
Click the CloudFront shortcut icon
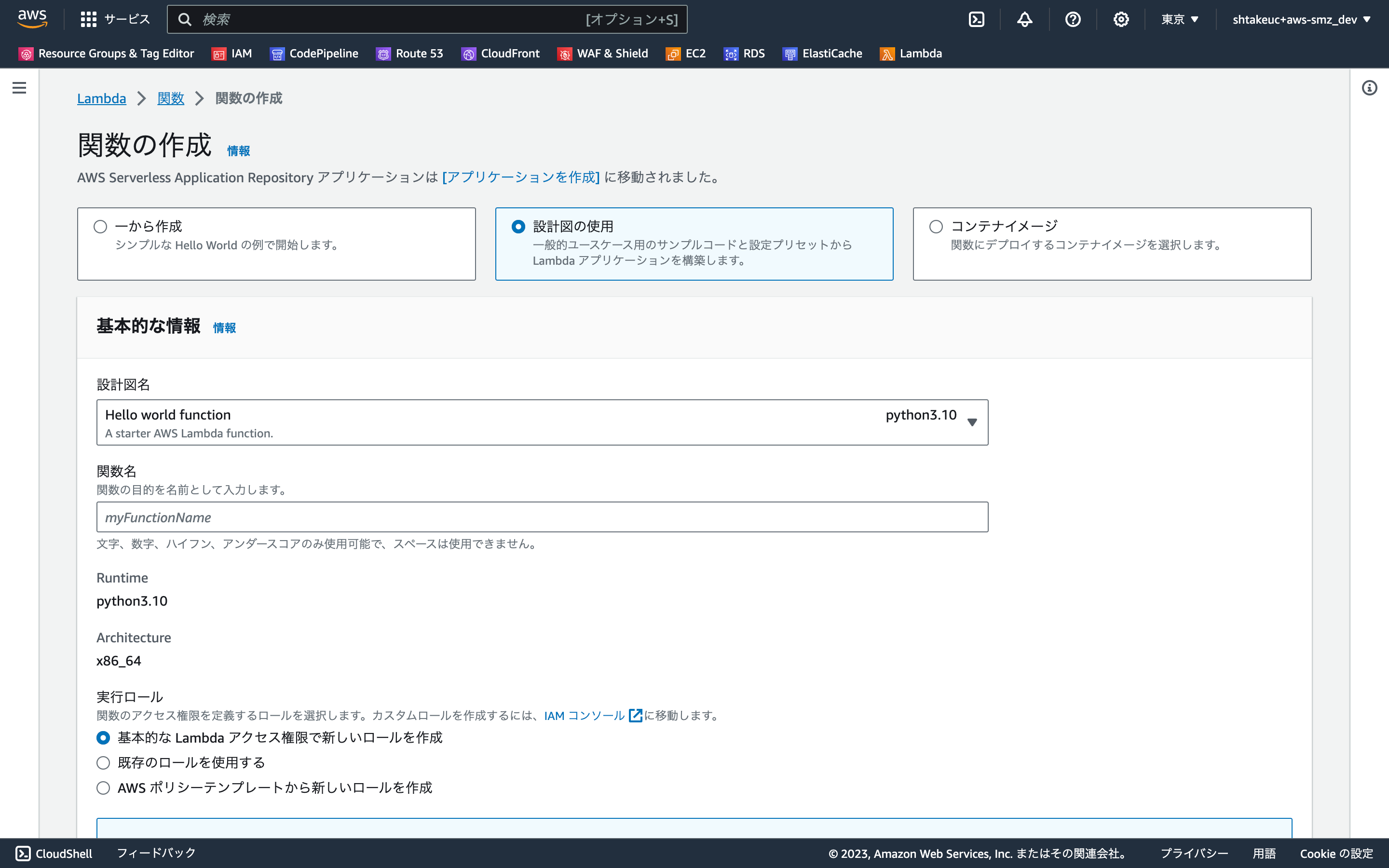tap(468, 54)
